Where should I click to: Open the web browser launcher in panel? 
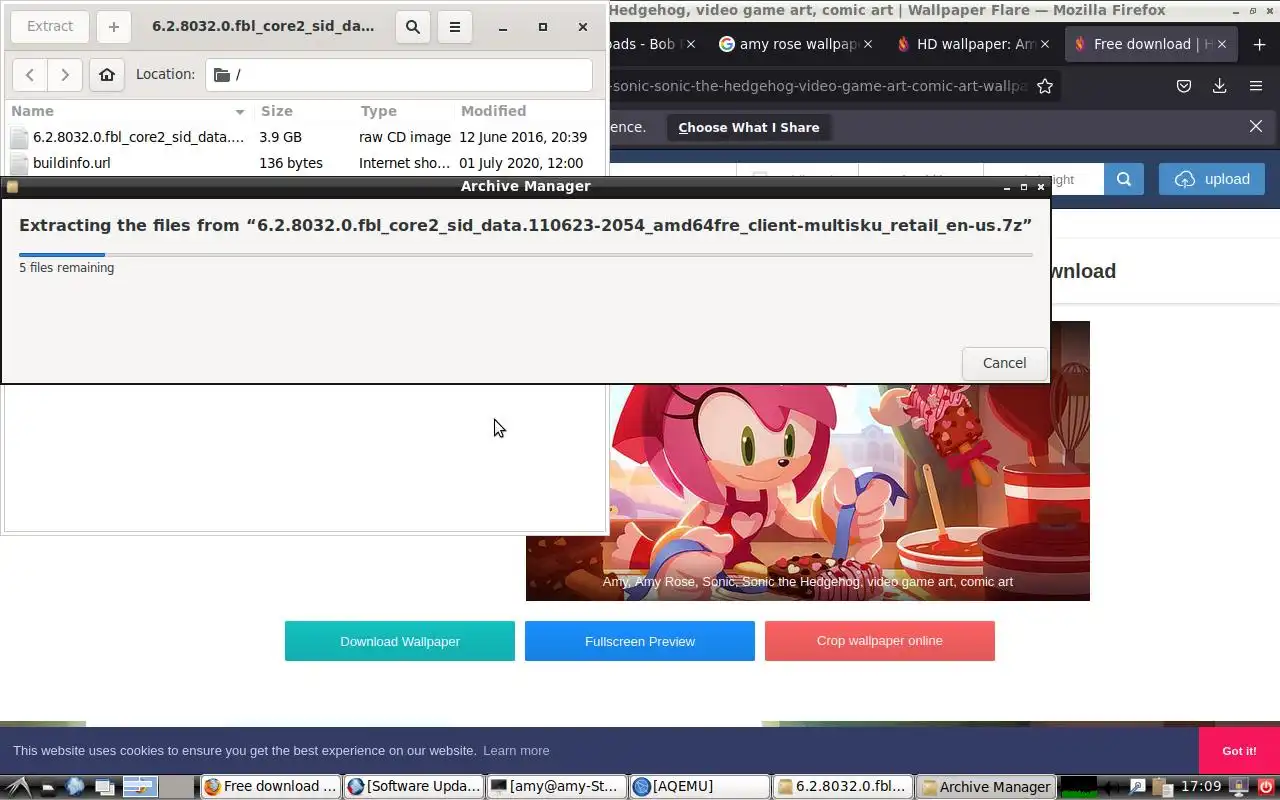(x=75, y=787)
